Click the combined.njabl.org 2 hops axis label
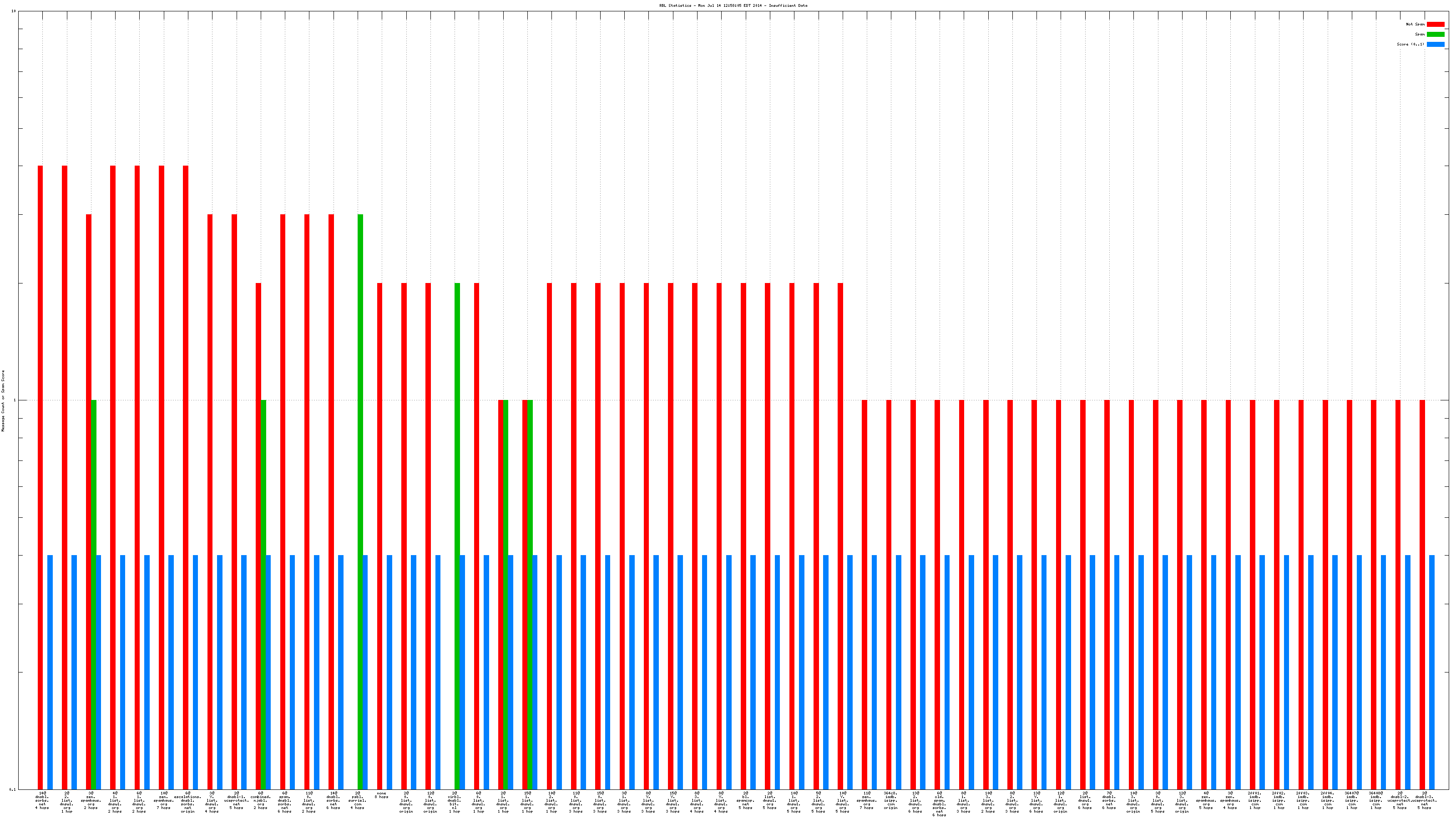Image resolution: width=1456 pixels, height=819 pixels. [261, 800]
